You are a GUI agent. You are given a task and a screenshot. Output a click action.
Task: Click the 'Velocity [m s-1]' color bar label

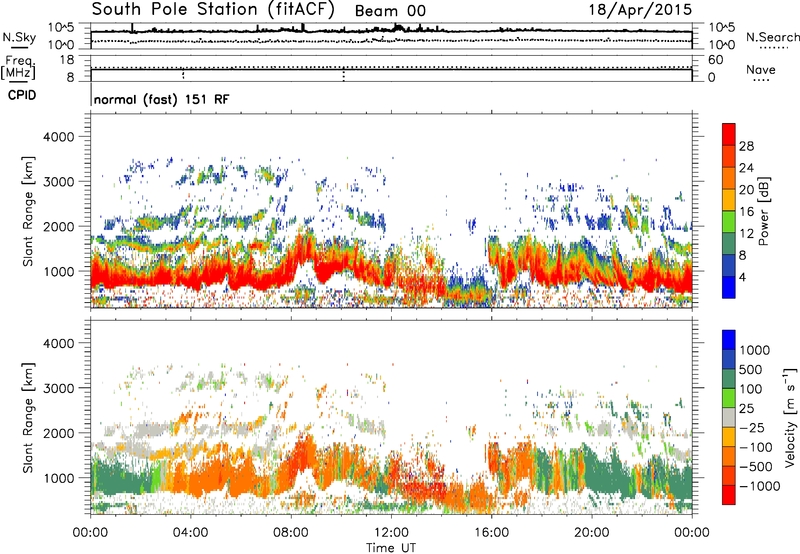(x=790, y=417)
